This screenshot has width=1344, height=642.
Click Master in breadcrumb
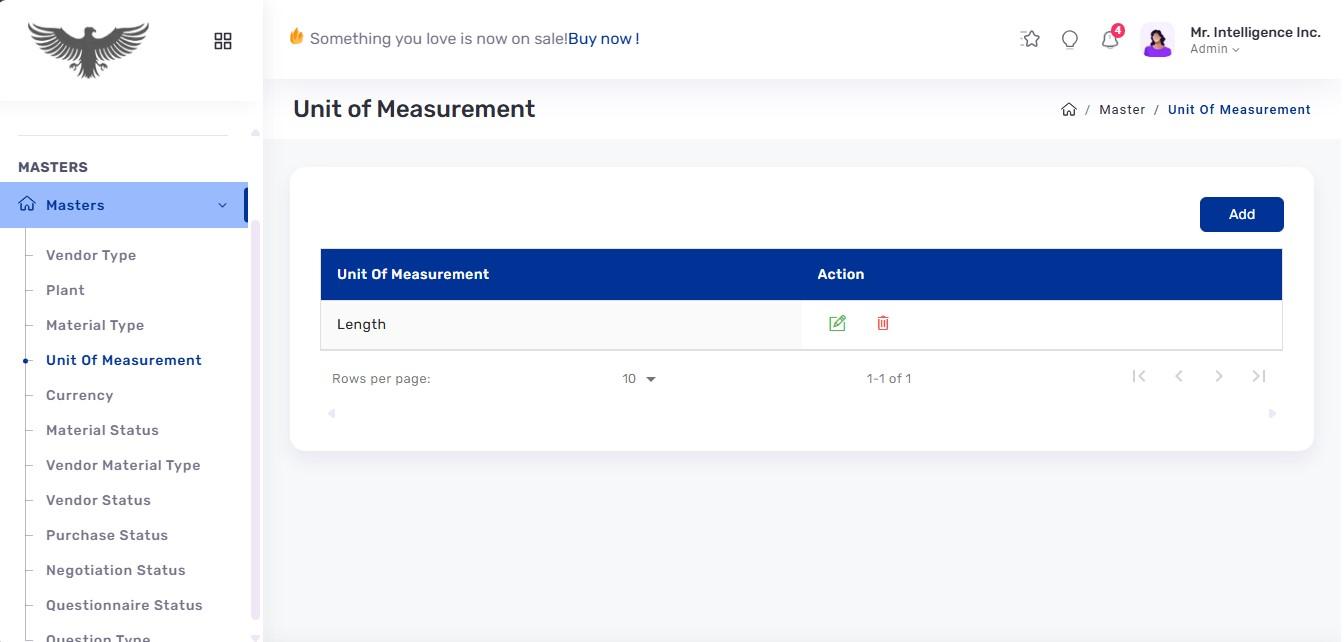[1122, 110]
